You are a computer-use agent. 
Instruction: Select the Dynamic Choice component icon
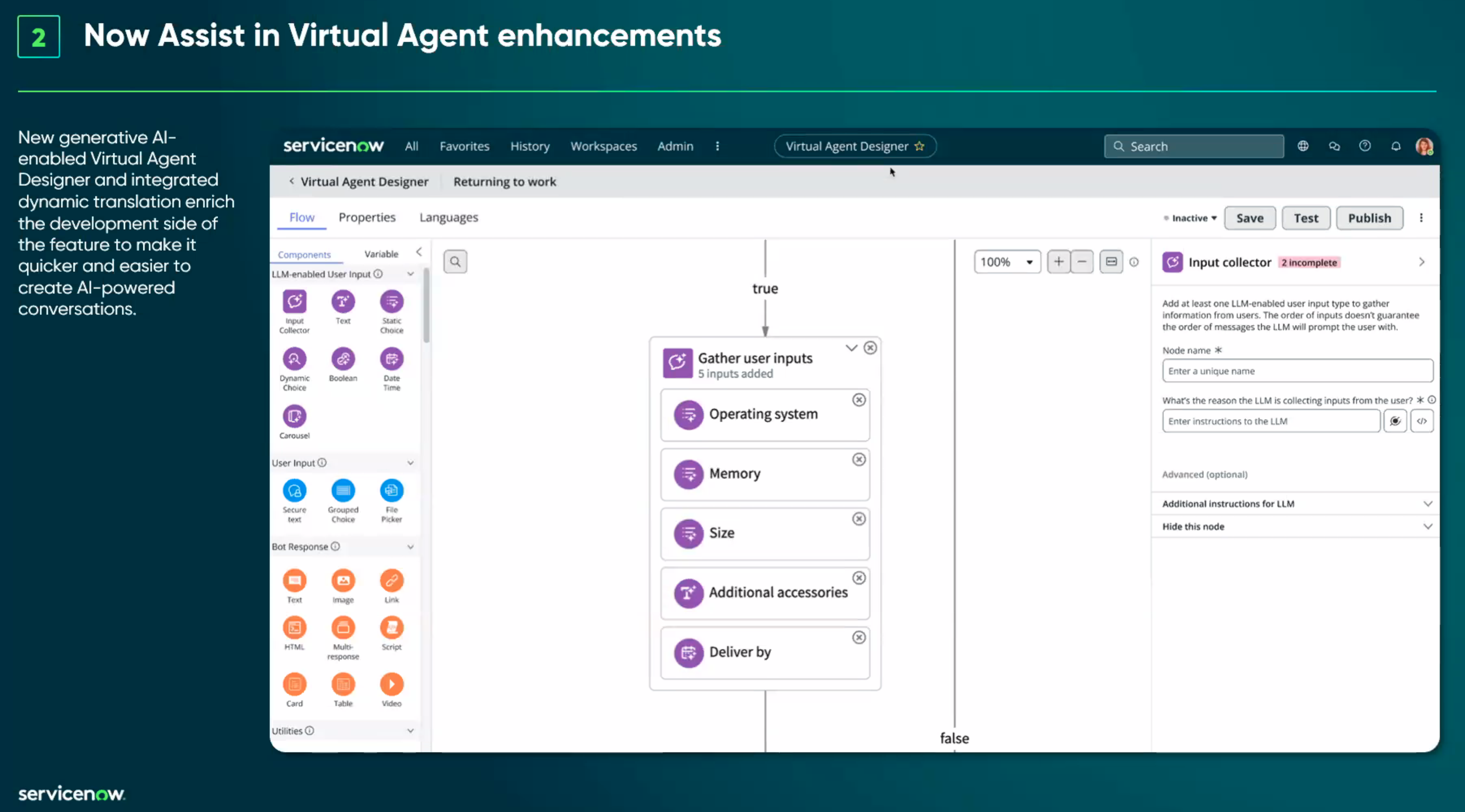(295, 359)
